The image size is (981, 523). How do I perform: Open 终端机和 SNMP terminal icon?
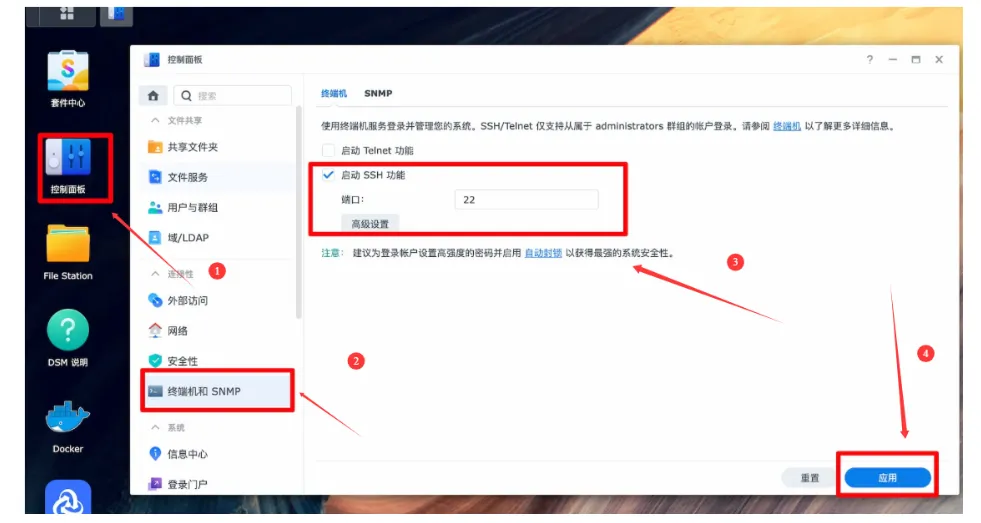coord(155,391)
